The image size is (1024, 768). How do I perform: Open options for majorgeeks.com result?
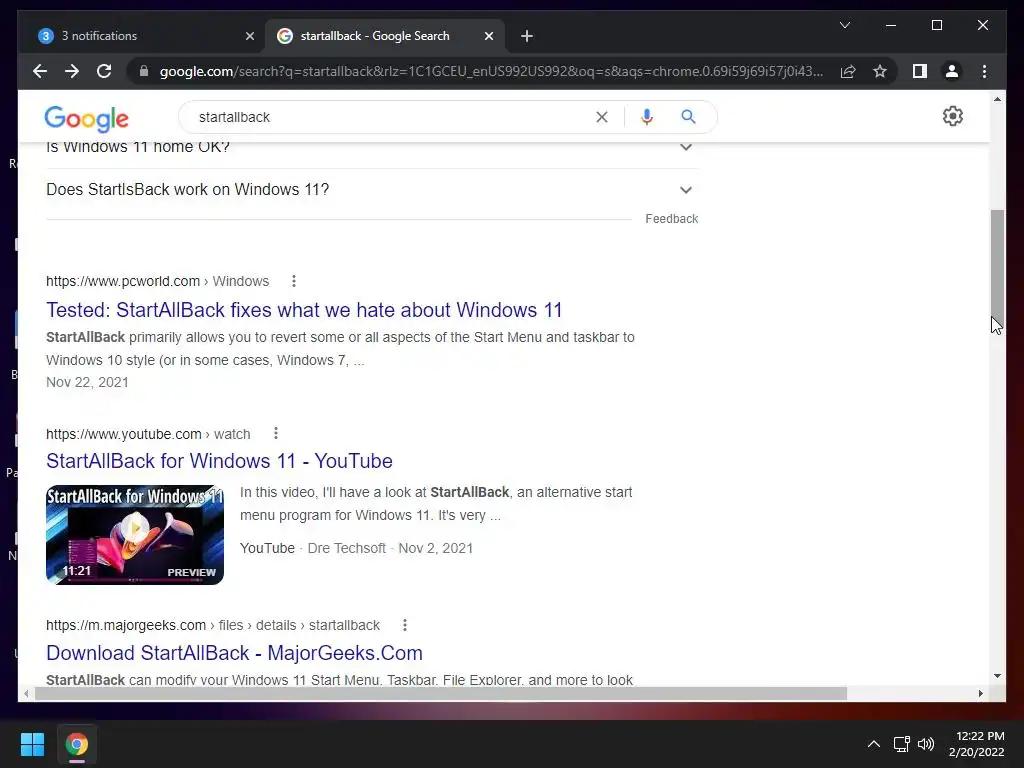point(405,625)
